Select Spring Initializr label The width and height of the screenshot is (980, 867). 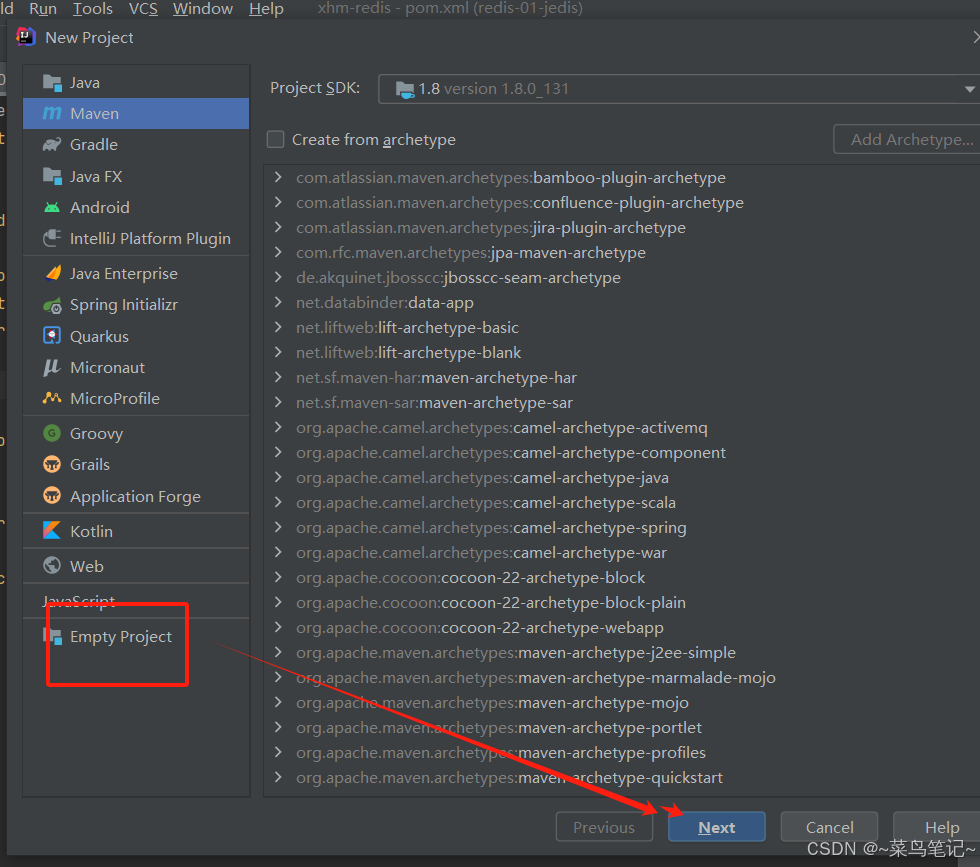click(124, 305)
